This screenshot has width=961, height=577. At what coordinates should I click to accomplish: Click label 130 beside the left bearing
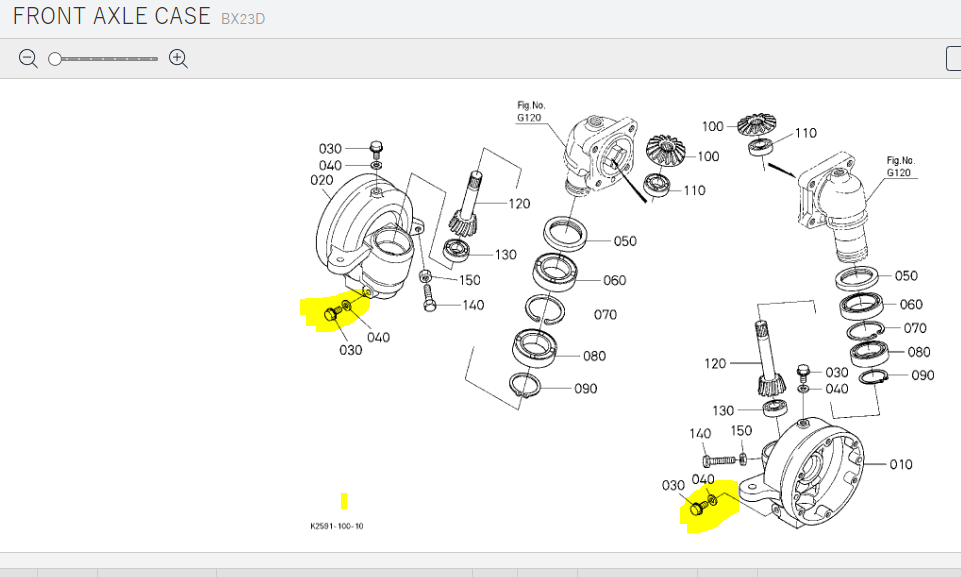coord(505,255)
